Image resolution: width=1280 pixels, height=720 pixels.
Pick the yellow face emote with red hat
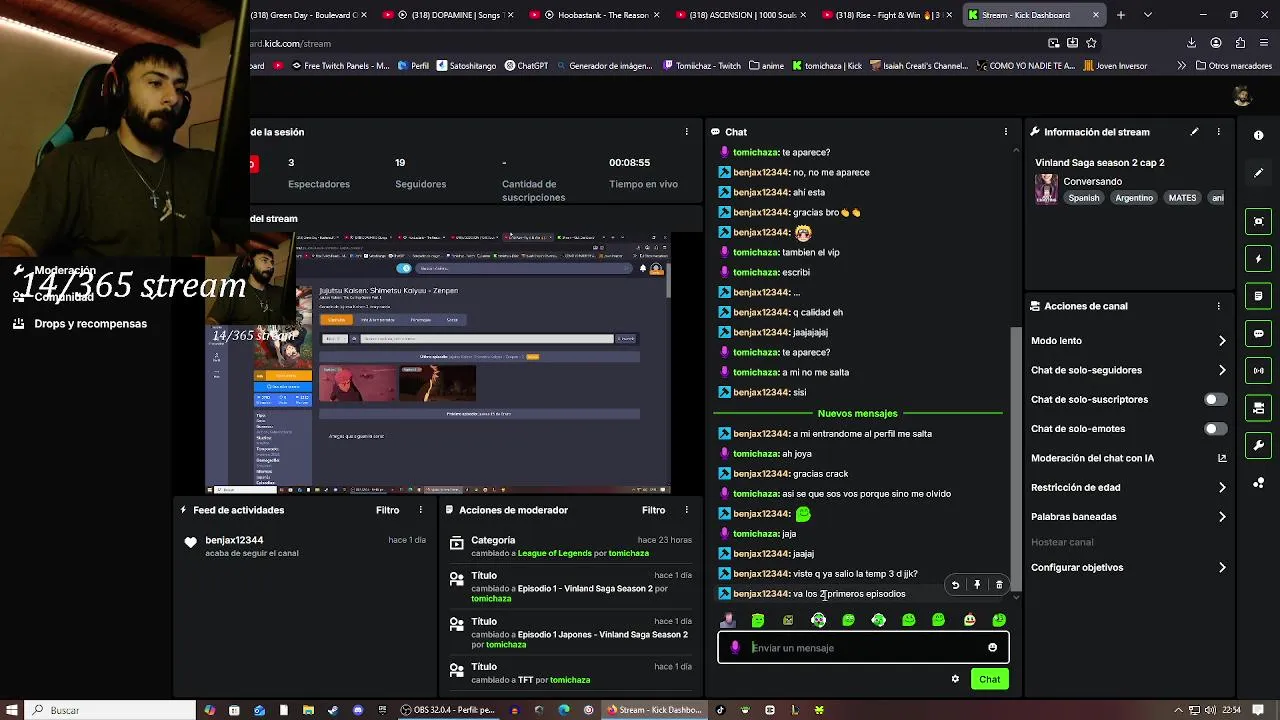click(x=969, y=621)
